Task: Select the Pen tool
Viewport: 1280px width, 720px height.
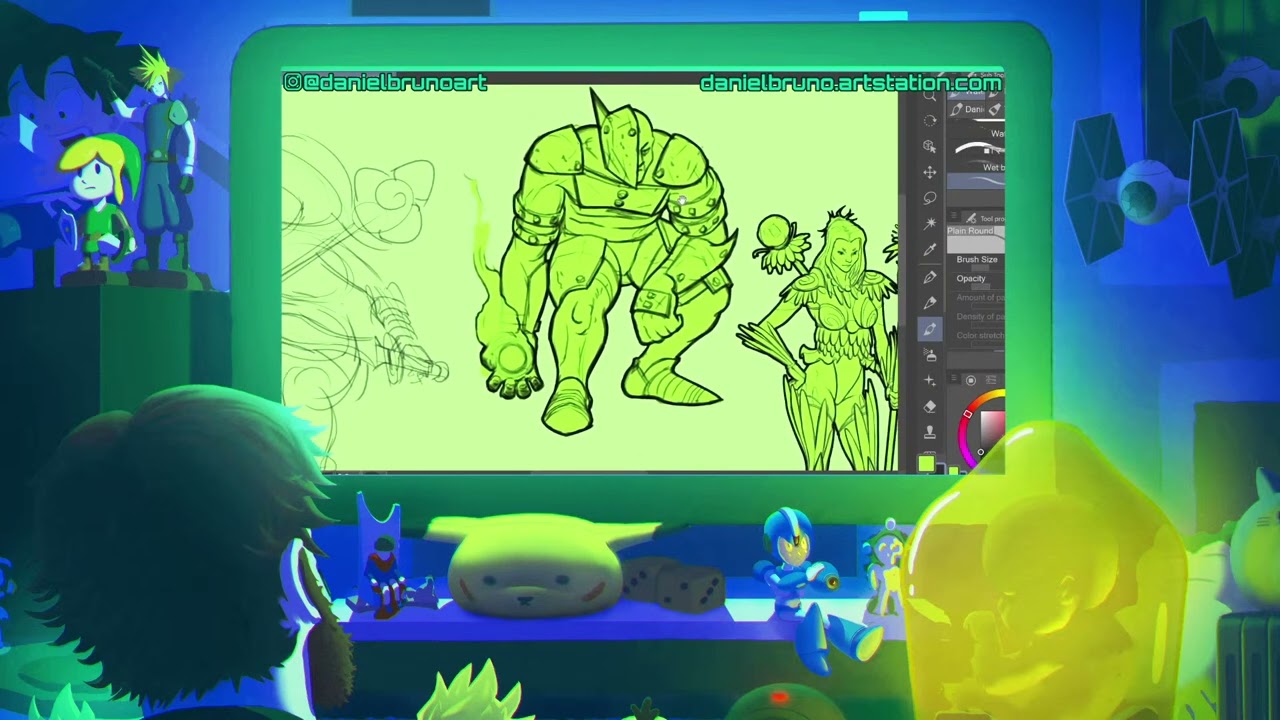Action: (x=930, y=276)
